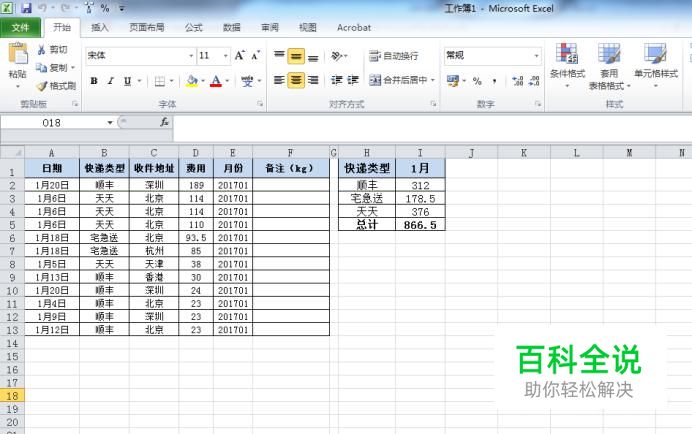Switch to the 插入 Insert tab
Screen dimensions: 692x434
(100, 27)
